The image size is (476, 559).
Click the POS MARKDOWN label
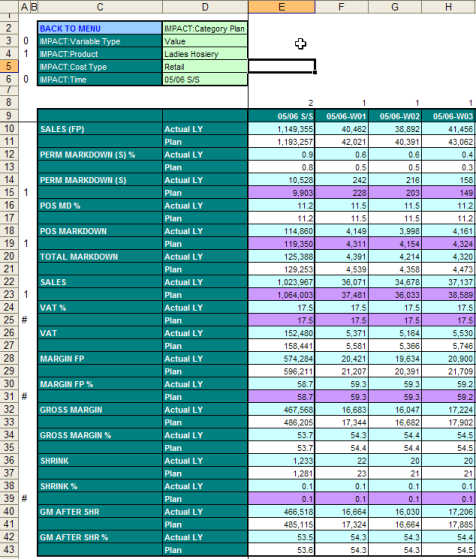click(73, 231)
